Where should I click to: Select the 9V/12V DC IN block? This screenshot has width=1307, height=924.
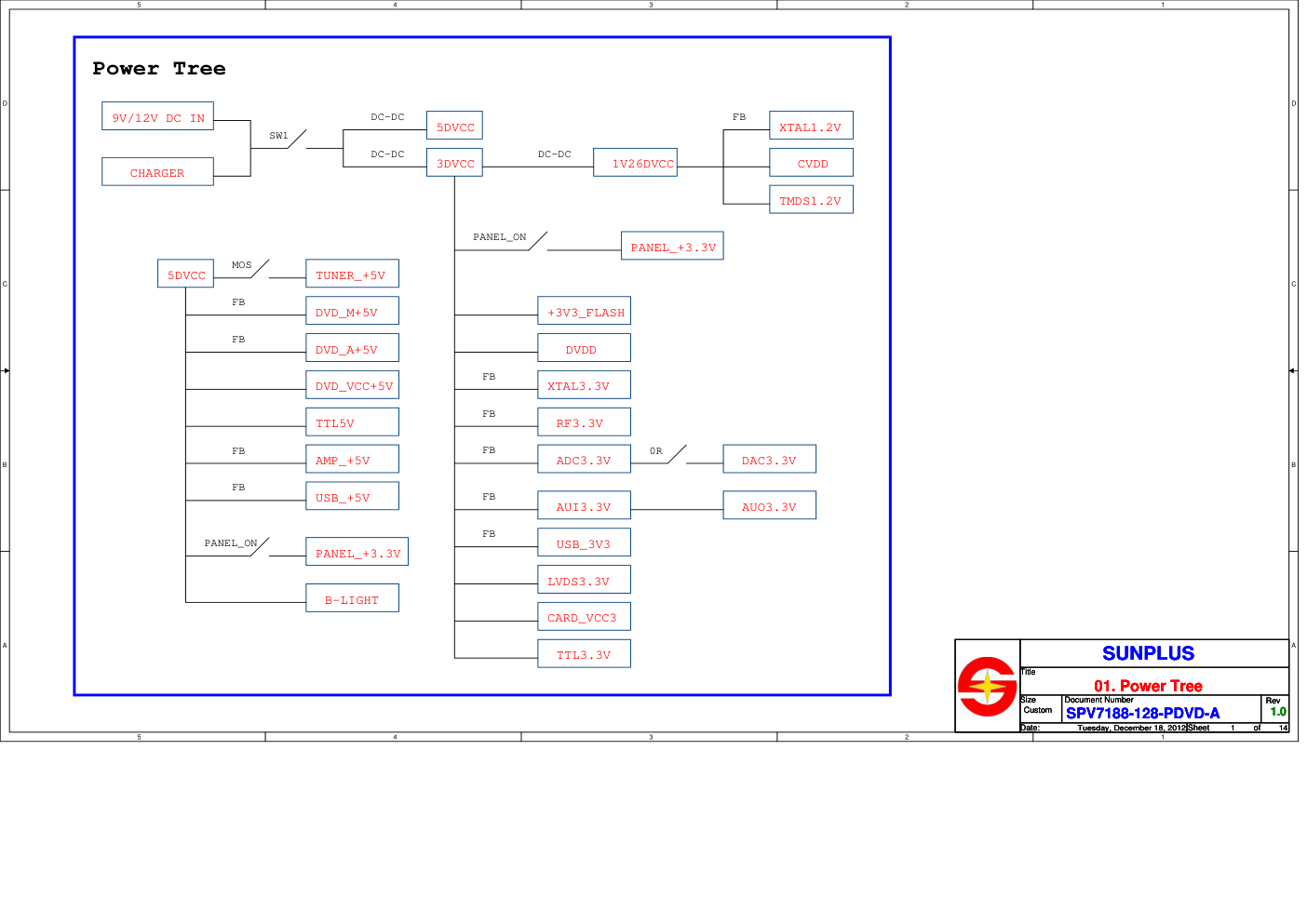point(157,117)
